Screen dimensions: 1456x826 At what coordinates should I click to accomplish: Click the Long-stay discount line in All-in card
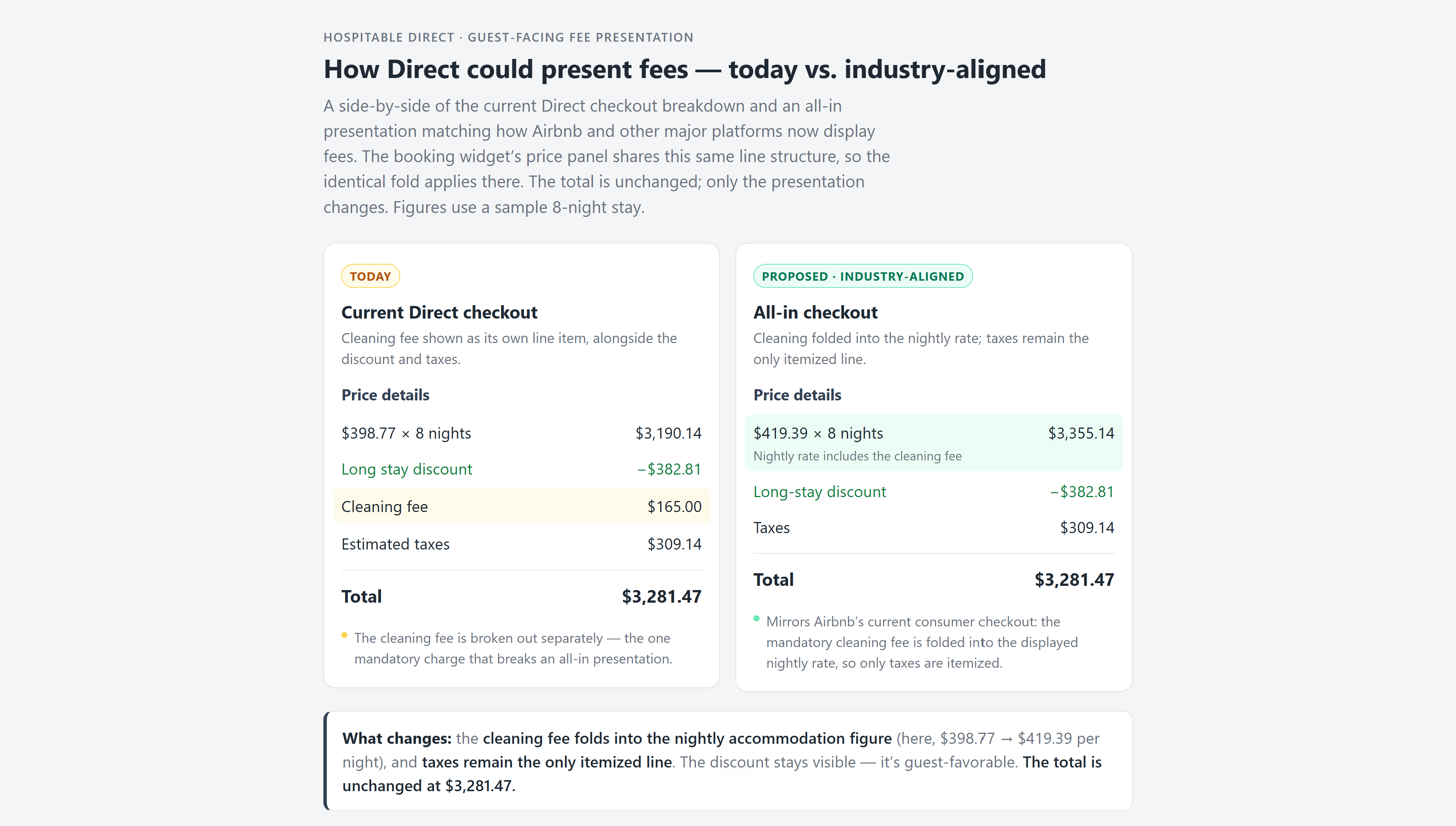click(x=933, y=492)
